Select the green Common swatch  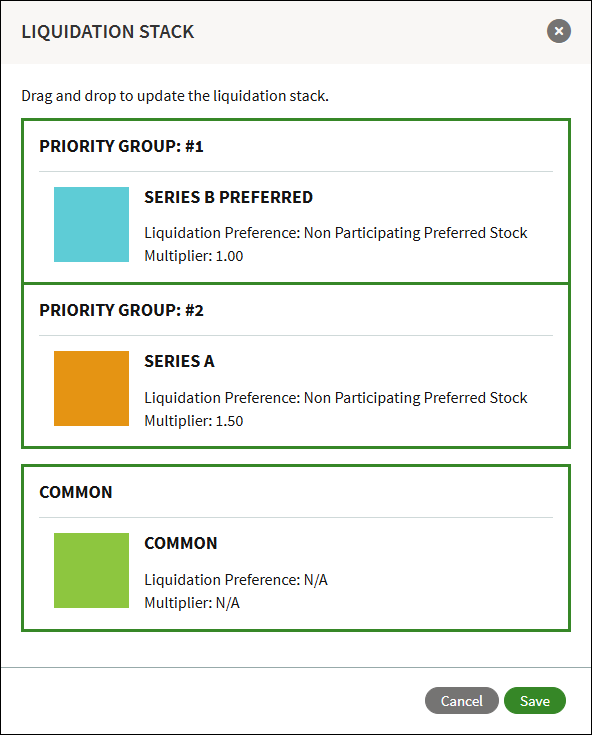91,570
